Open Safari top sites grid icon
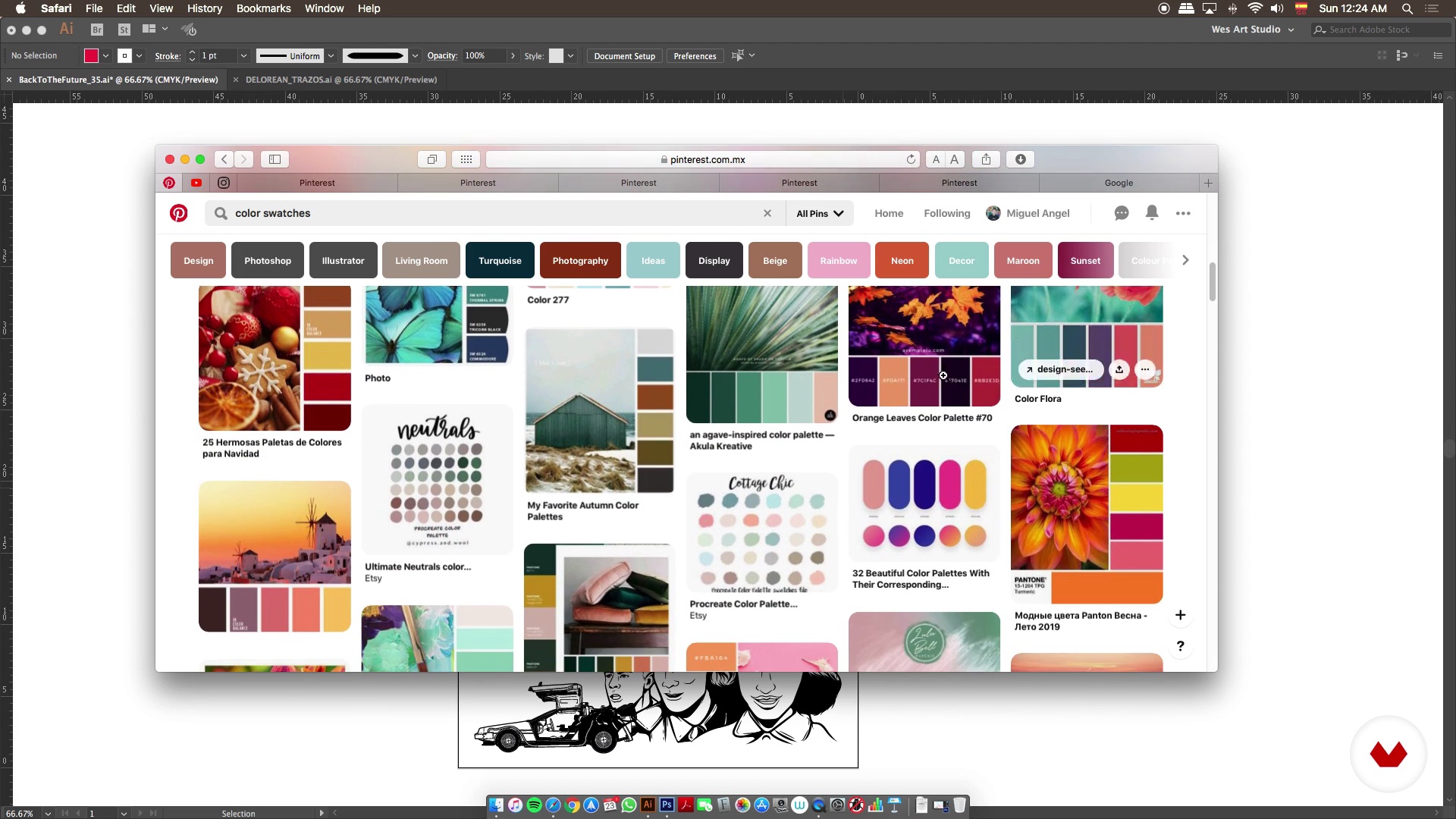1456x819 pixels. [x=466, y=159]
